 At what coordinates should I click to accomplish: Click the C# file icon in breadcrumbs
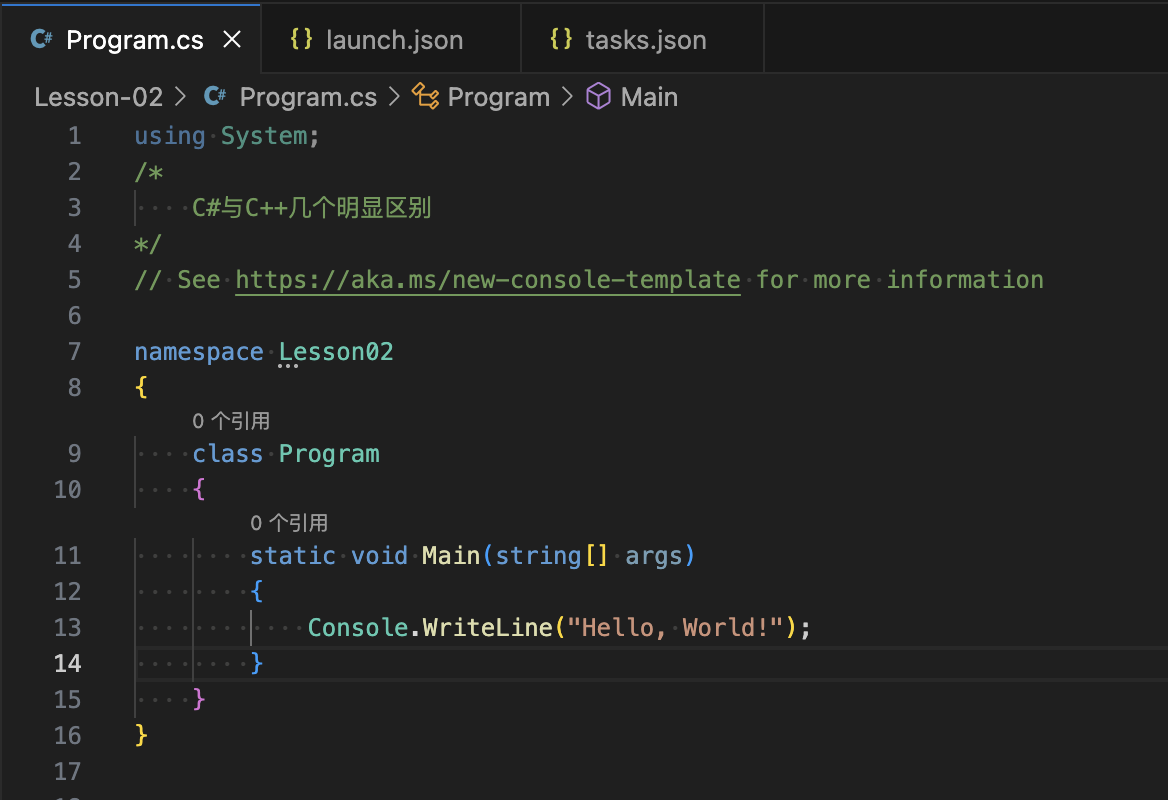pyautogui.click(x=215, y=97)
